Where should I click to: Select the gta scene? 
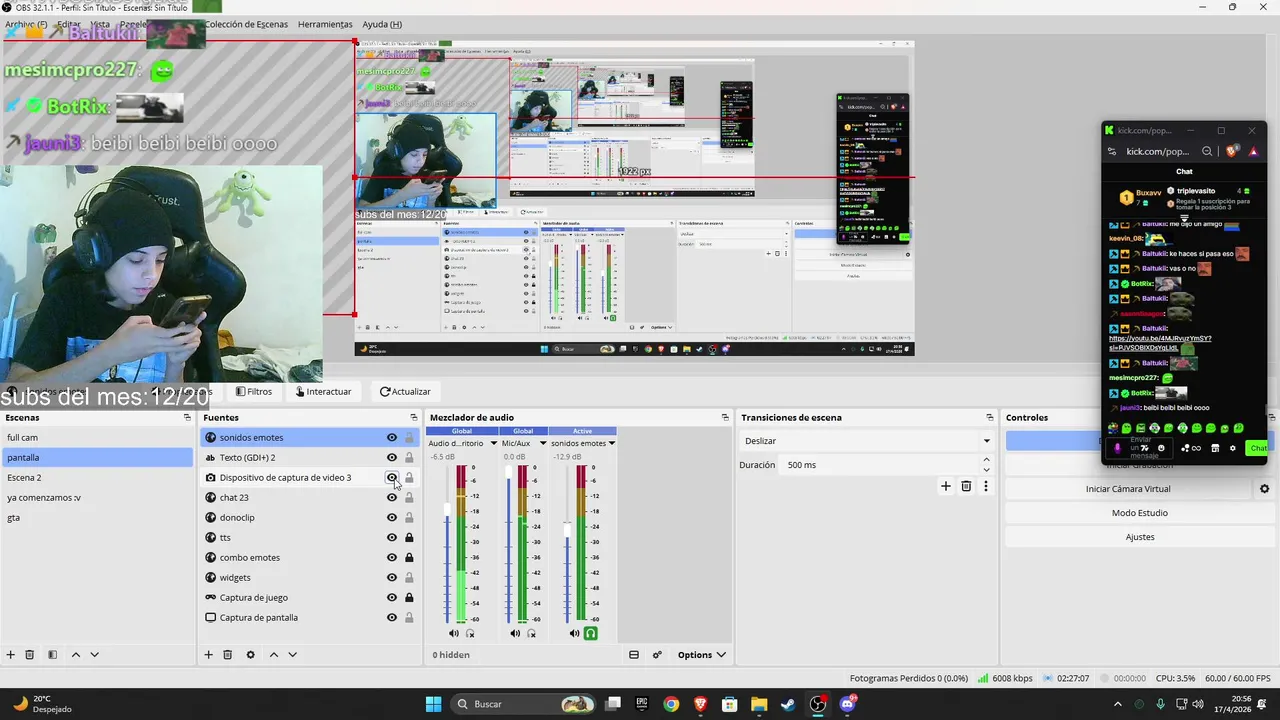pos(97,517)
